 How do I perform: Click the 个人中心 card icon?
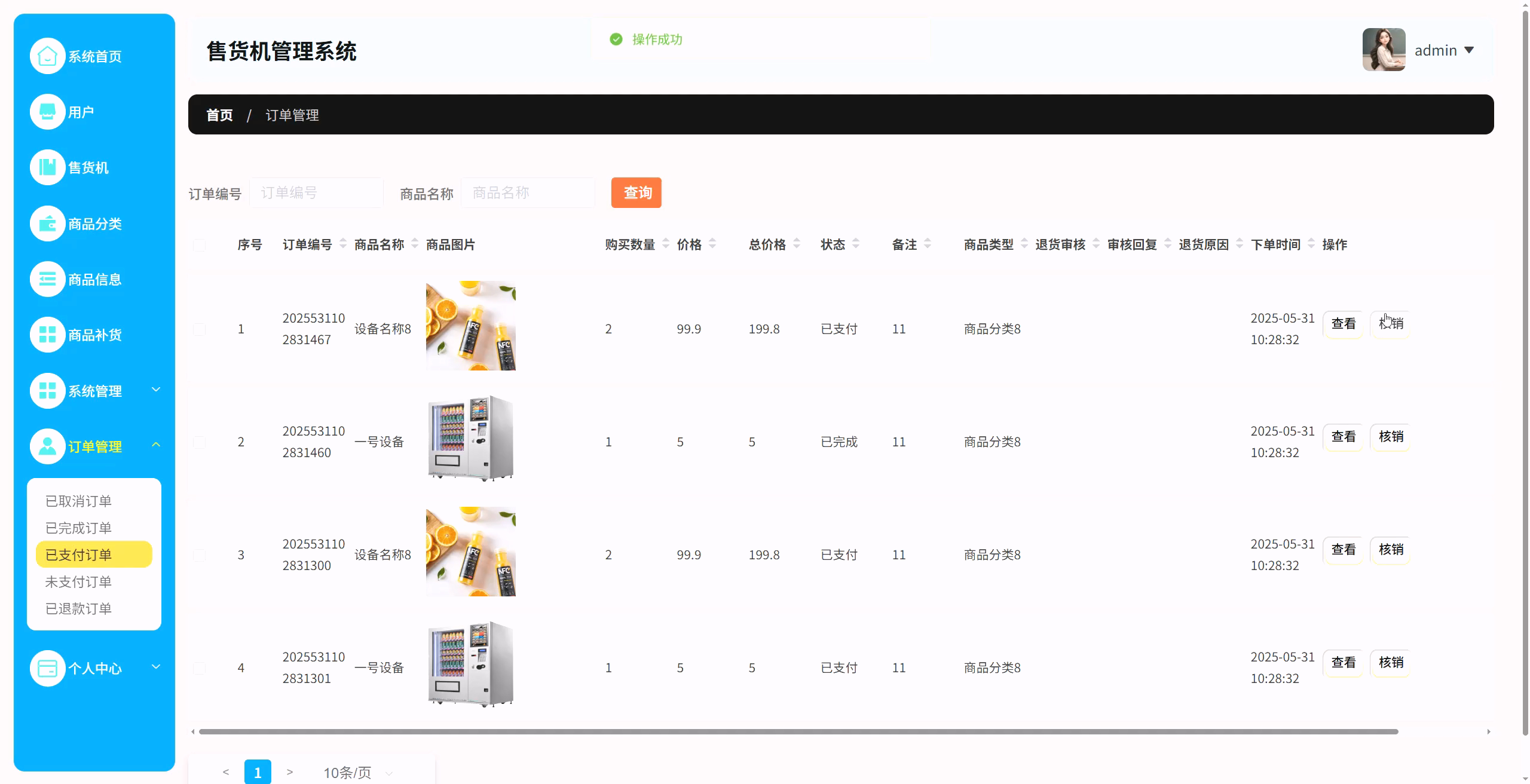pyautogui.click(x=47, y=668)
